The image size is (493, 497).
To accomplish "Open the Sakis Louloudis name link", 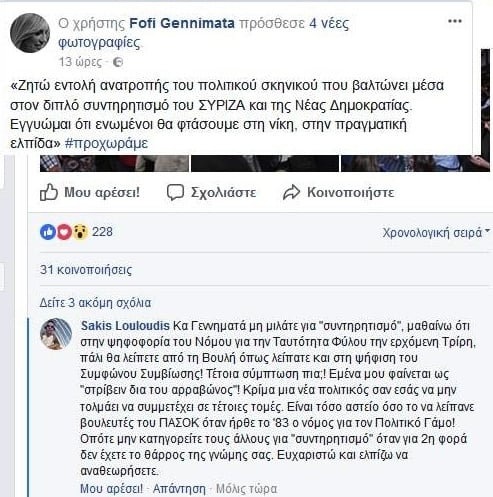I will (x=125, y=326).
